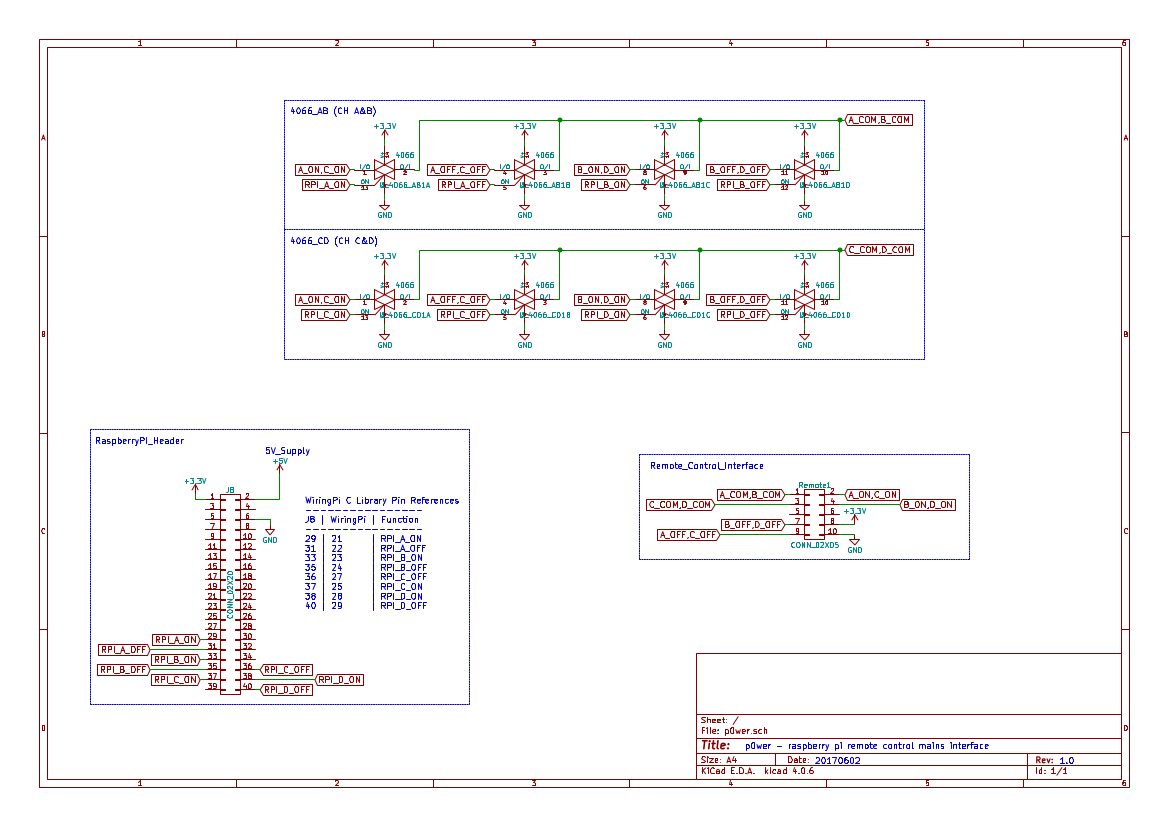
Task: Click the +5V power symbol under 5V_Supply
Action: (280, 465)
